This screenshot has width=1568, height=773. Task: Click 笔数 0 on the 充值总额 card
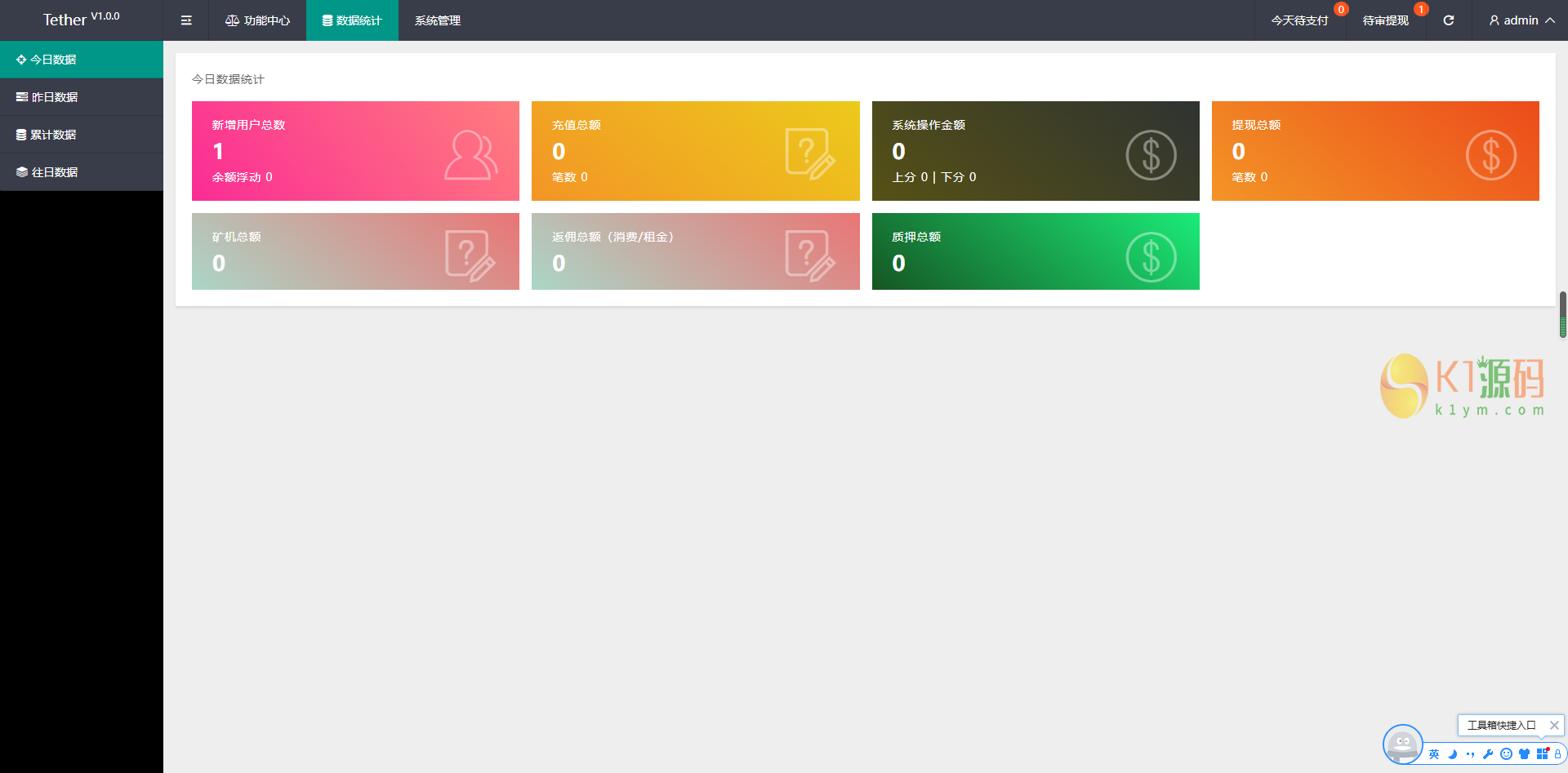(570, 177)
